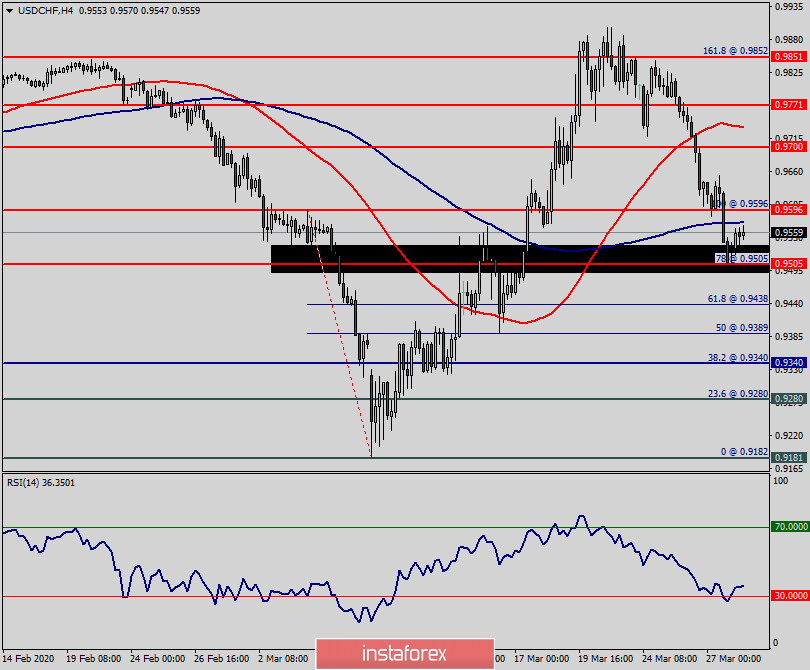Click the RSI(14) indicator label
The height and width of the screenshot is (670, 810).
[41, 483]
